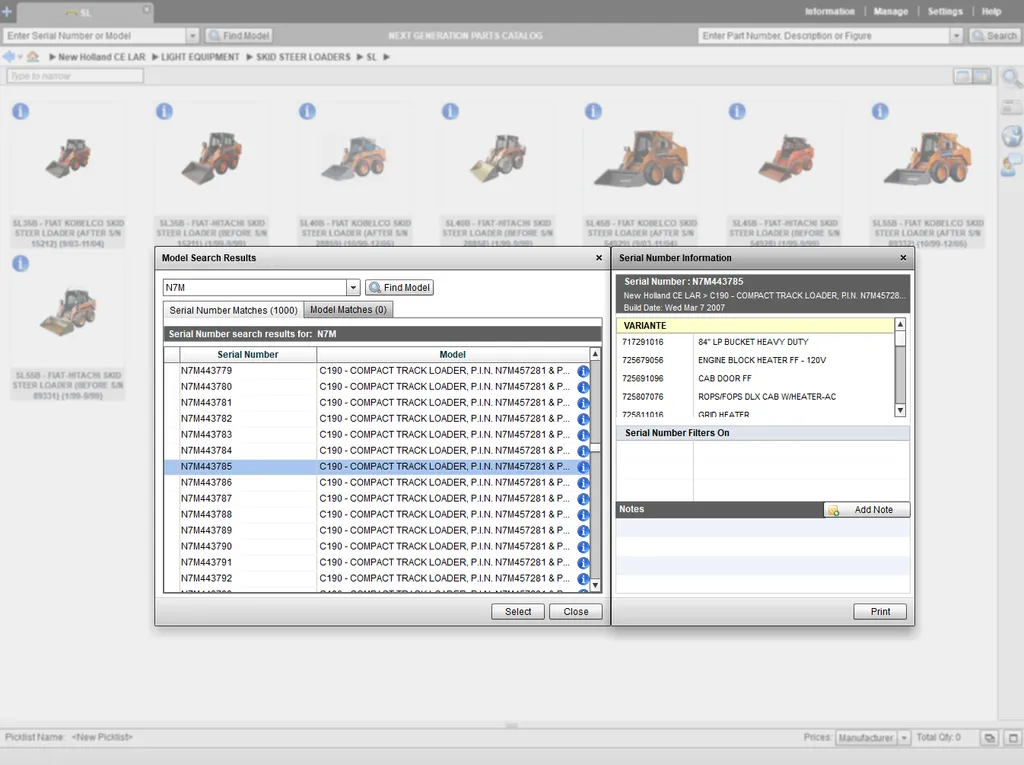Screen dimensions: 1024x765
Task: Open the N7M serial search dropdown
Action: [352, 288]
